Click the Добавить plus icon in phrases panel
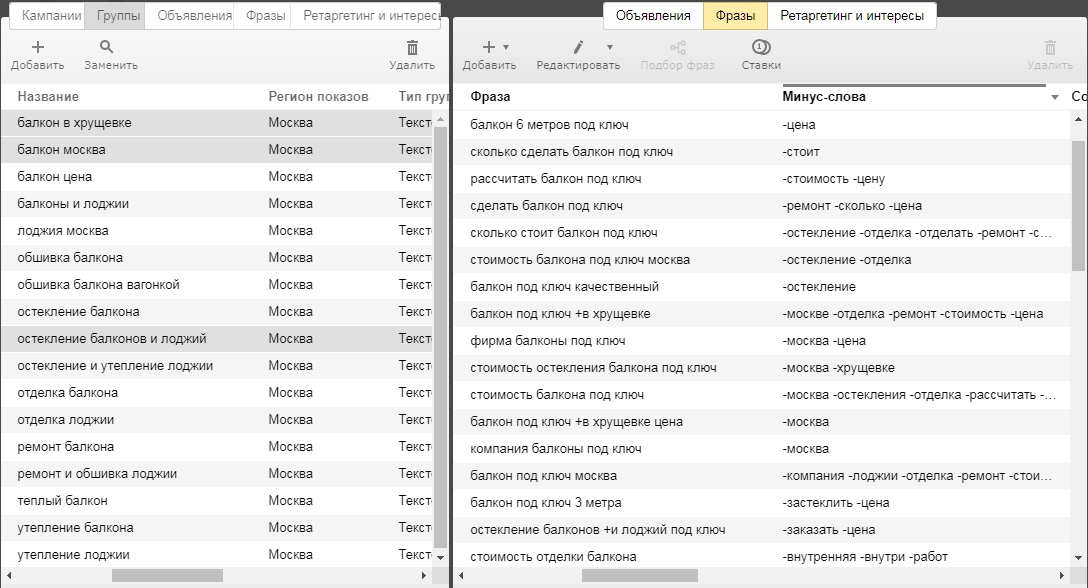Screen dimensions: 1088x588 [x=489, y=47]
